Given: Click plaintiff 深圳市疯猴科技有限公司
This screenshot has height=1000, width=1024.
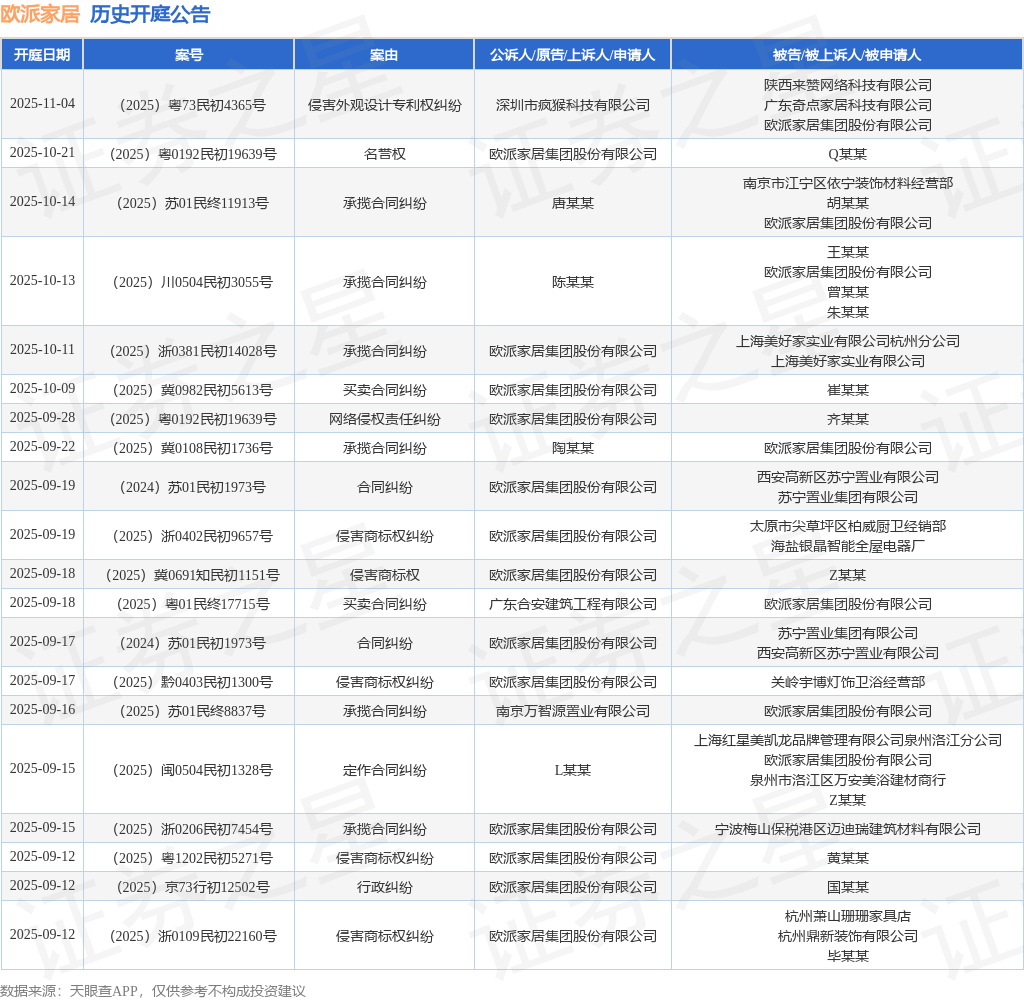Looking at the screenshot, I should point(573,105).
